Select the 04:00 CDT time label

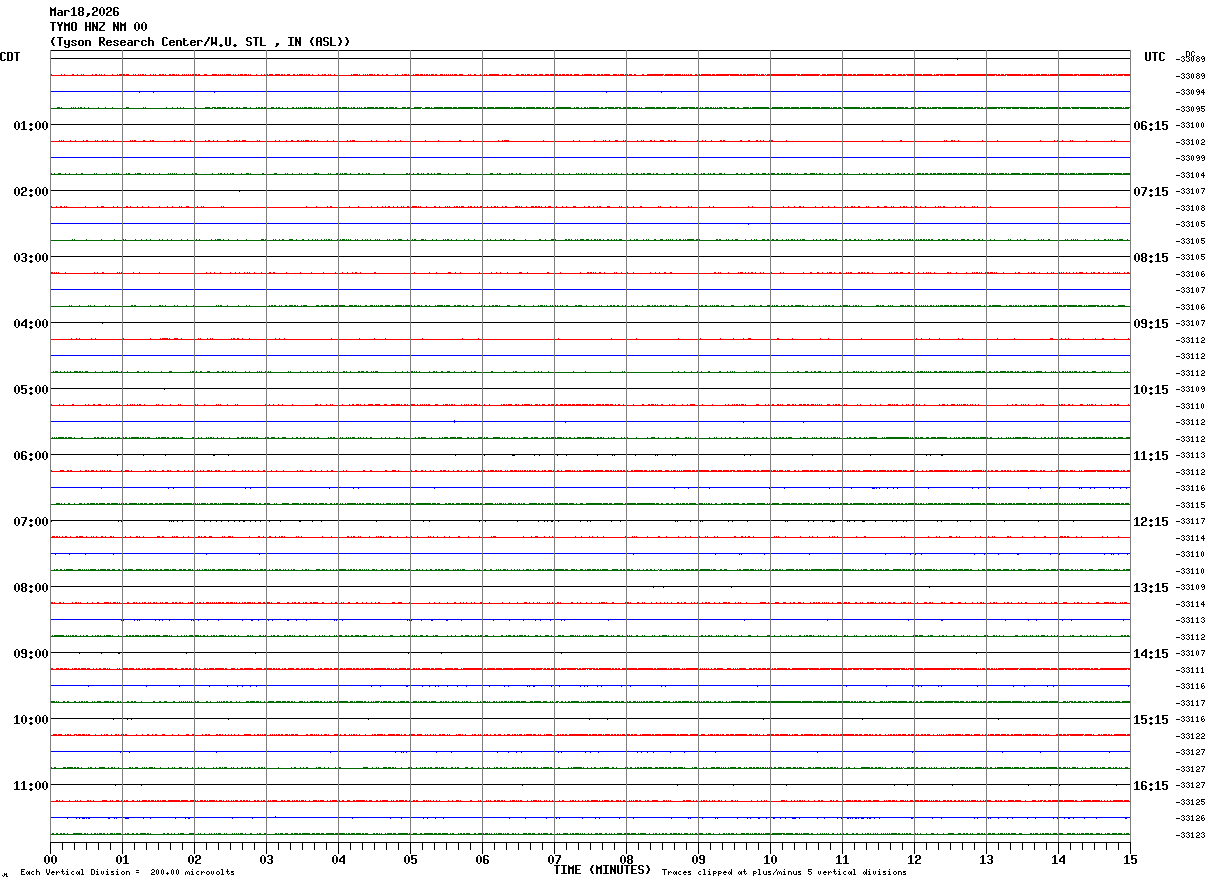31,324
